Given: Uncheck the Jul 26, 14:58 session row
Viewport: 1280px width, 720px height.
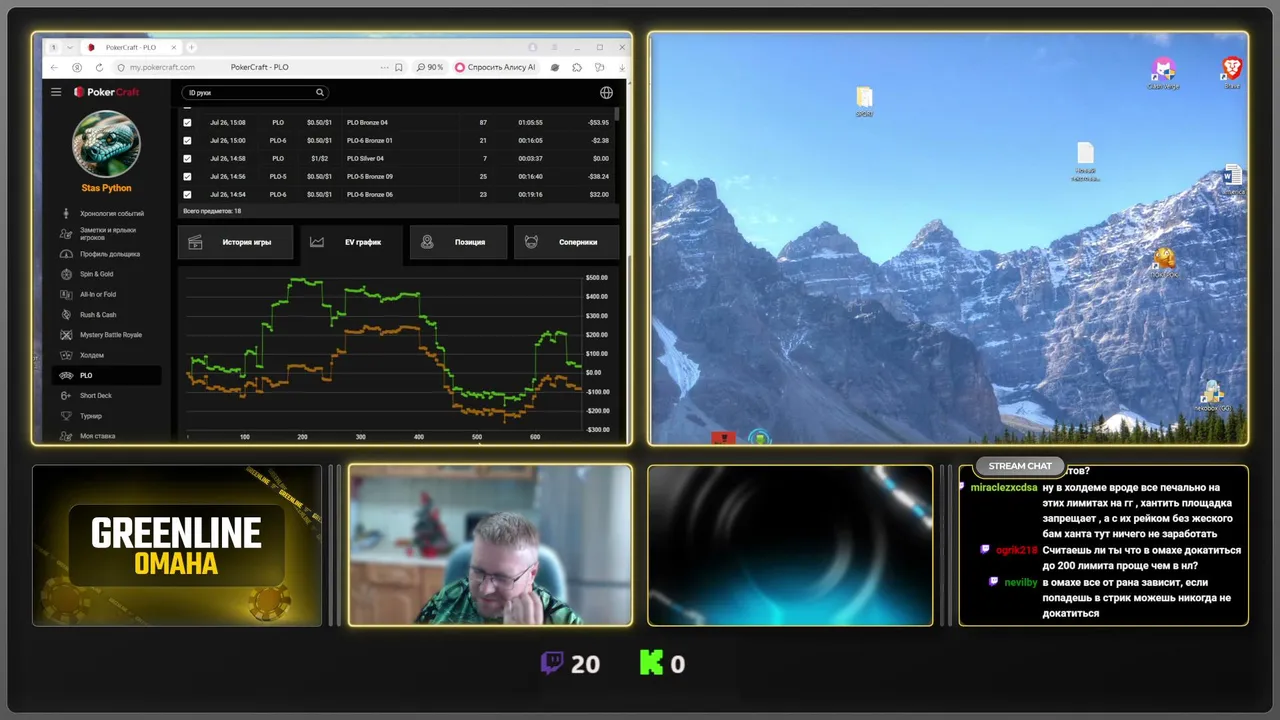Looking at the screenshot, I should pyautogui.click(x=187, y=158).
